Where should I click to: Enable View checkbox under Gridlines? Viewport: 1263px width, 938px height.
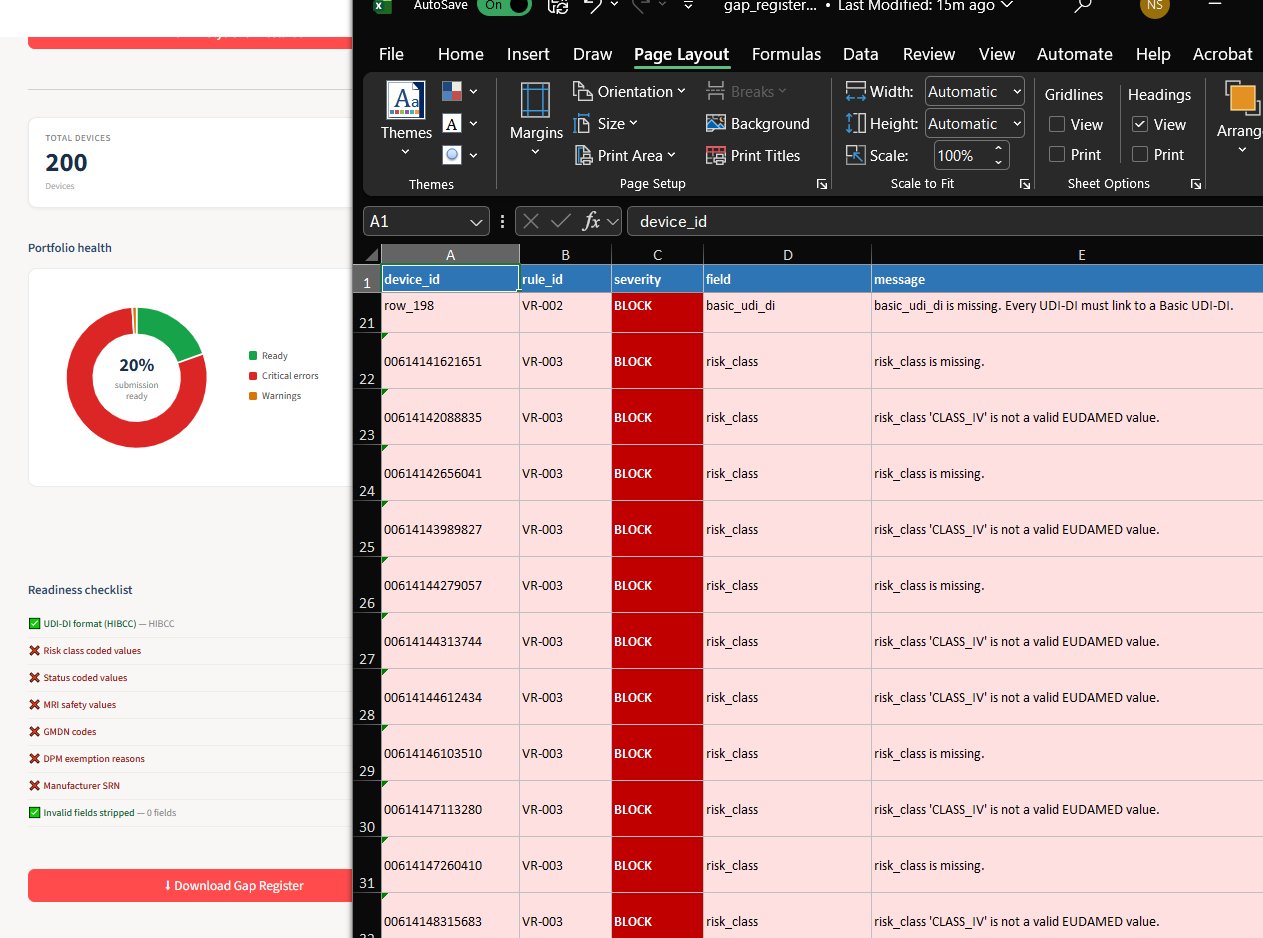(1055, 124)
